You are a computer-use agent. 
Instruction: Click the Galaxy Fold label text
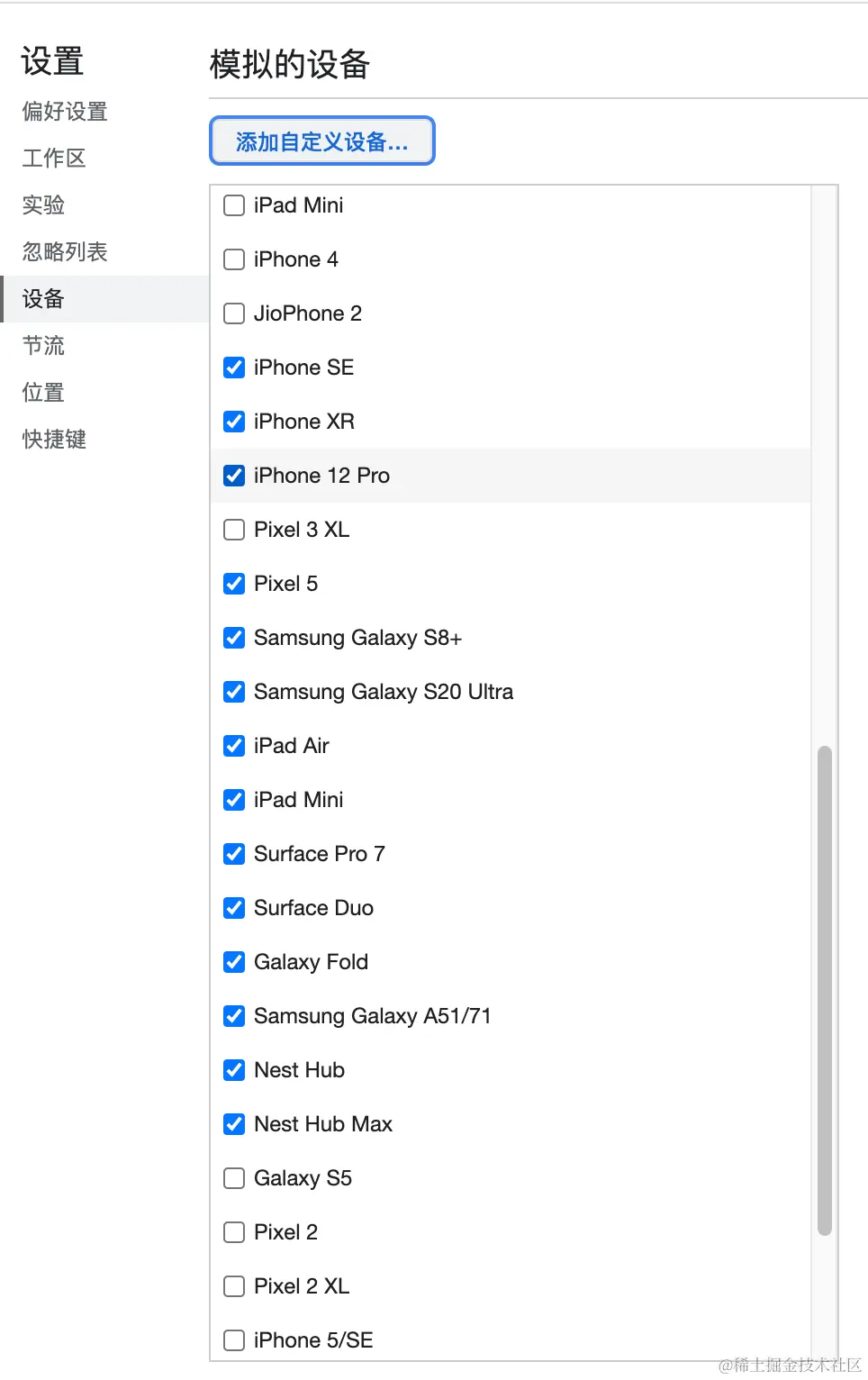(x=311, y=962)
